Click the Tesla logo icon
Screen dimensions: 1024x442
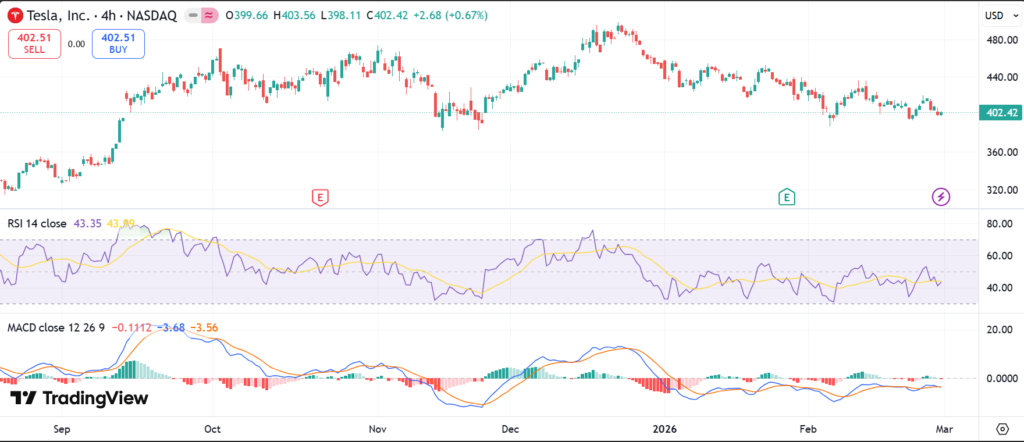coord(14,15)
